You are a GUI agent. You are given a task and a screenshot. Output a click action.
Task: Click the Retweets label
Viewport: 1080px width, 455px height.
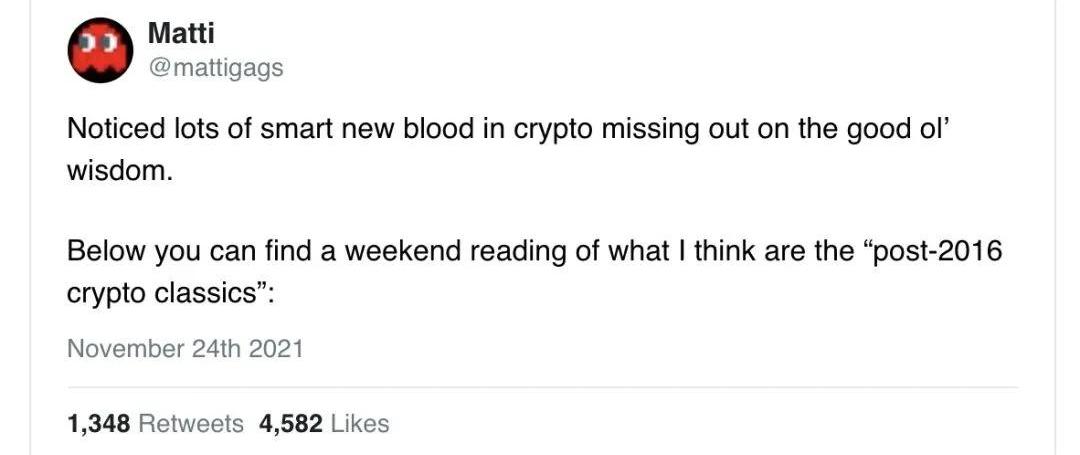(x=191, y=423)
